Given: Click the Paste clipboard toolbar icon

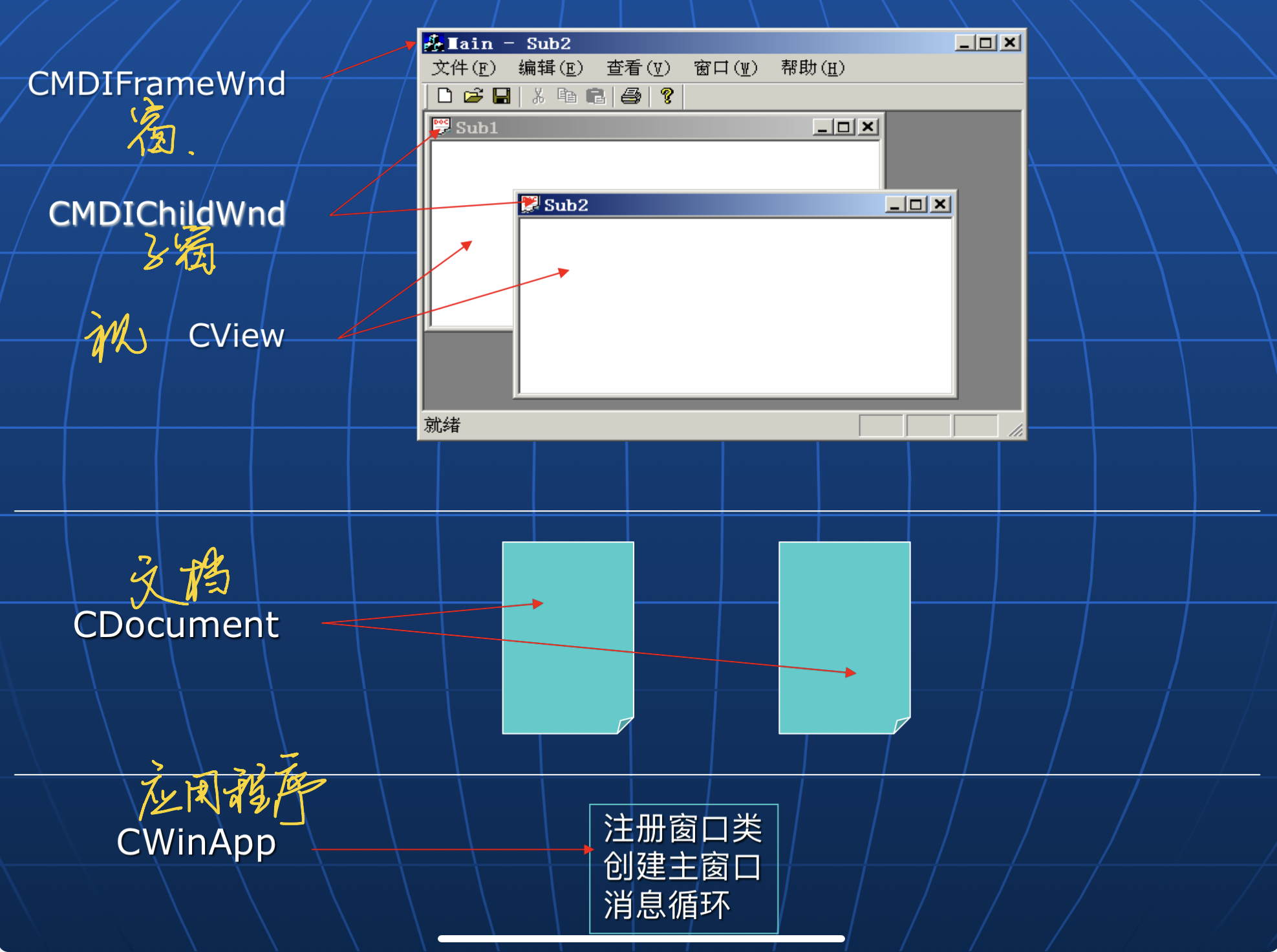Looking at the screenshot, I should coord(596,96).
